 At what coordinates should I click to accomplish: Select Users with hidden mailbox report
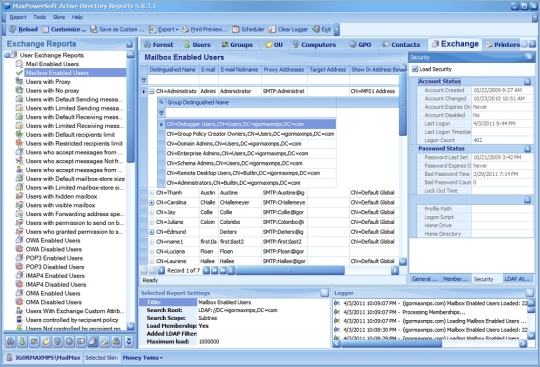click(x=61, y=197)
